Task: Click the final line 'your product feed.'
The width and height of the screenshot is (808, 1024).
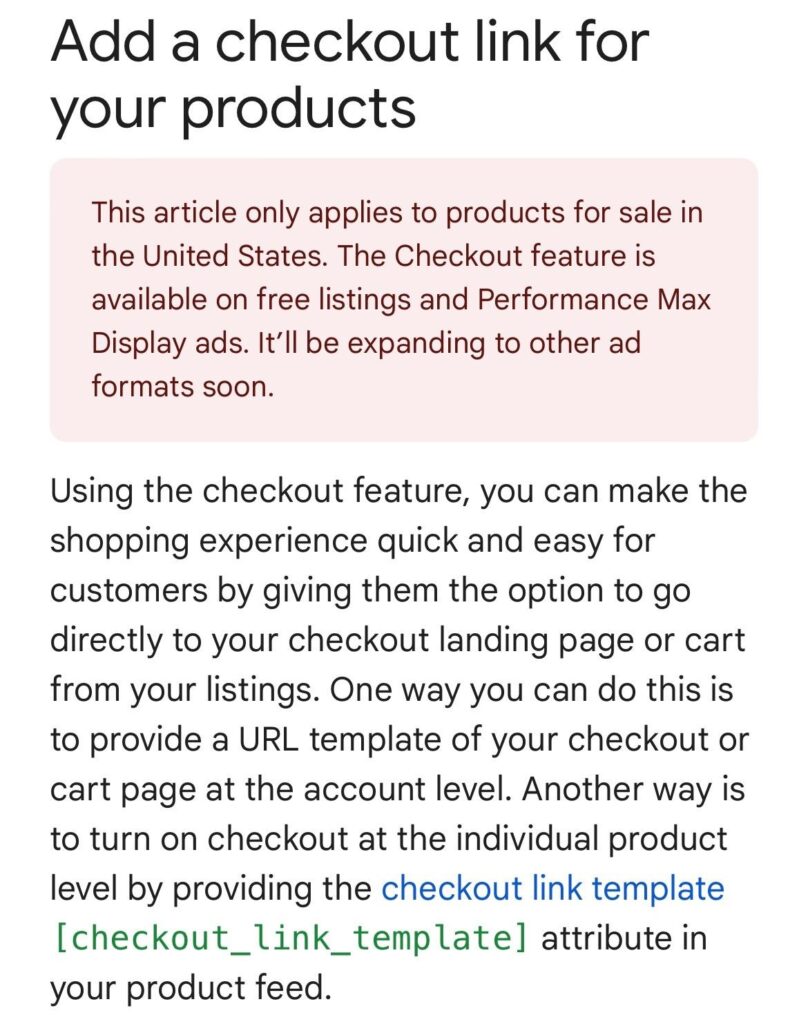Action: (x=191, y=988)
